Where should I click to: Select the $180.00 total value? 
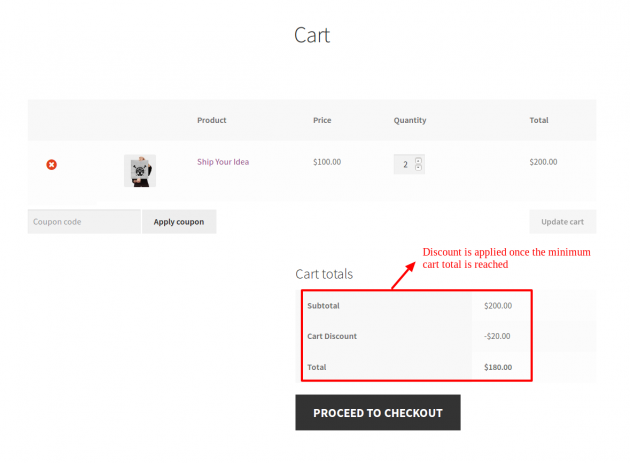pyautogui.click(x=498, y=367)
